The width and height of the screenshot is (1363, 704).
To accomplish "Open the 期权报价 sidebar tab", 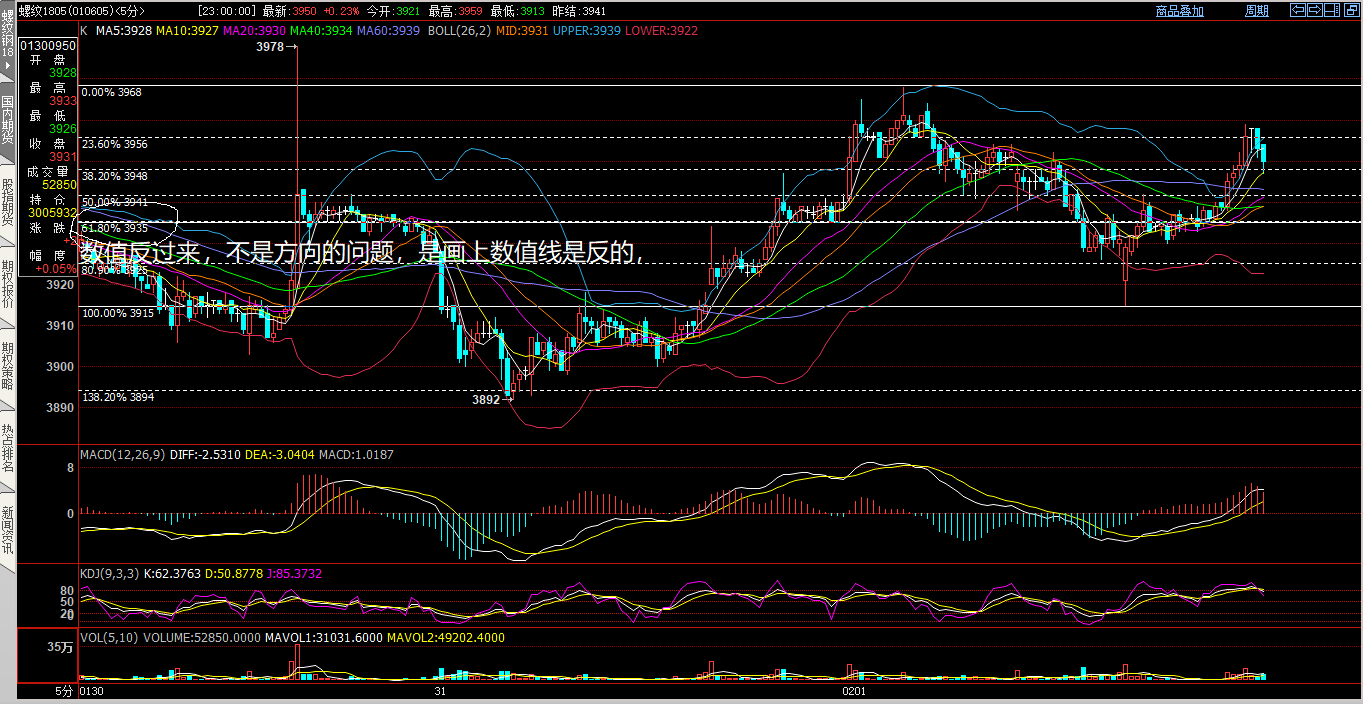I will (7, 284).
